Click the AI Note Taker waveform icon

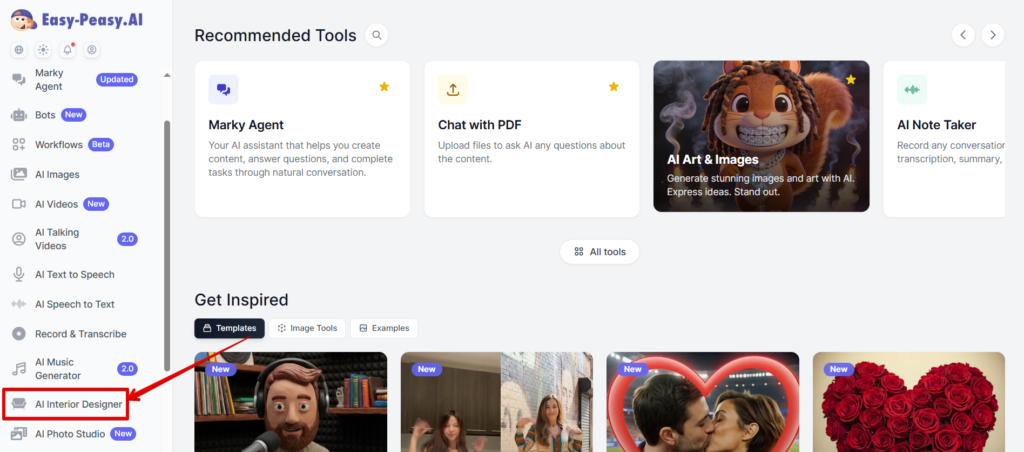912,89
